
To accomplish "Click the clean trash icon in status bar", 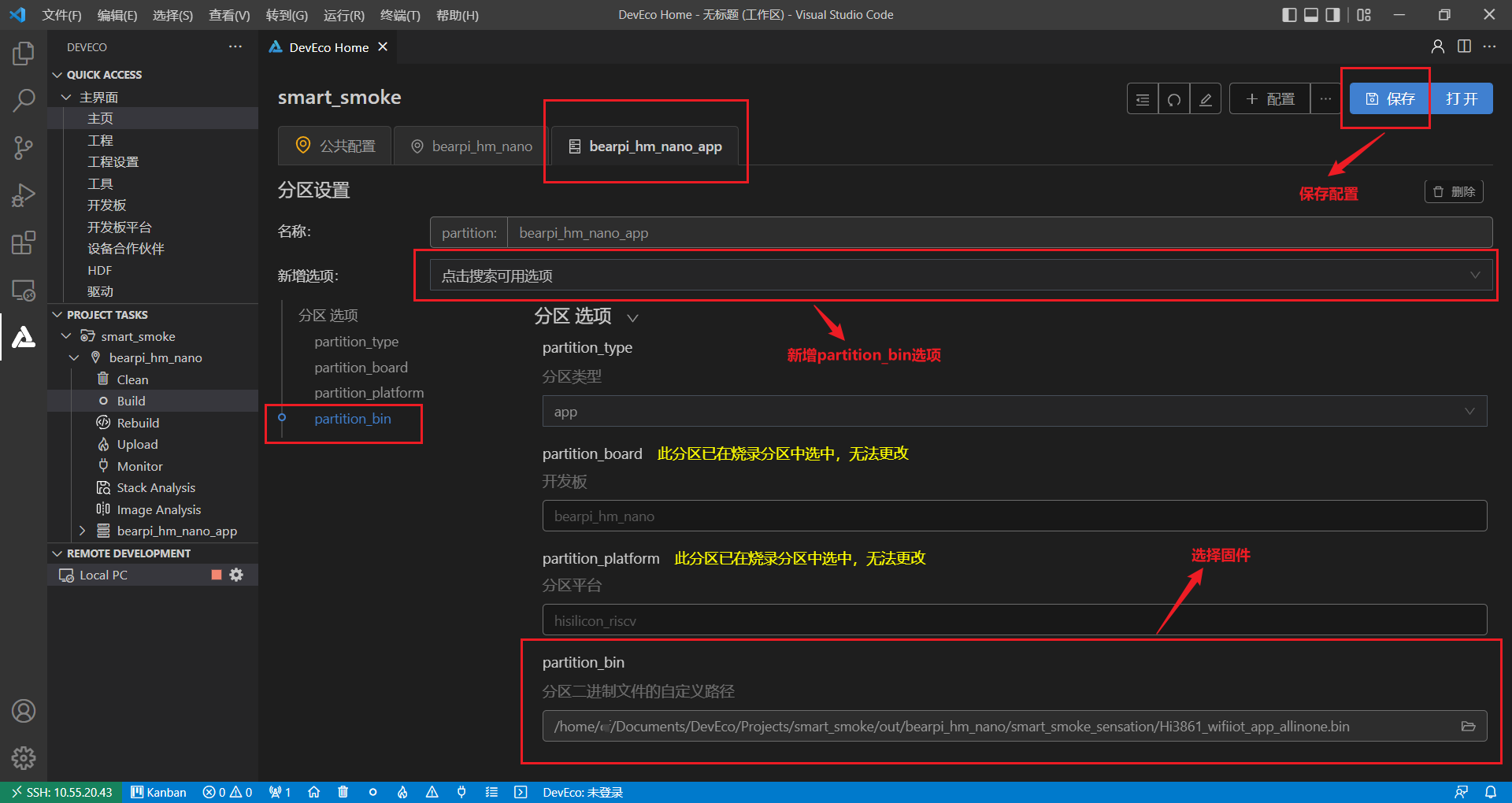I will [x=343, y=792].
